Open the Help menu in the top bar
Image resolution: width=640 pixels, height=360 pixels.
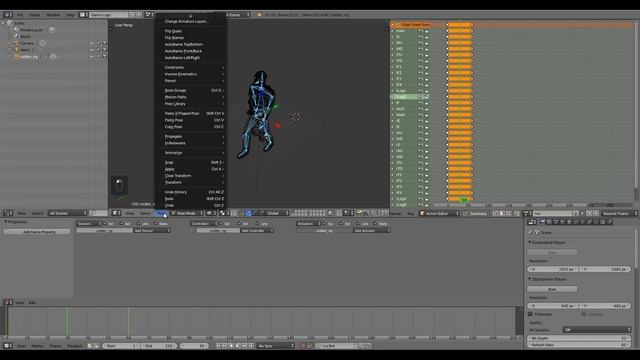tap(70, 15)
